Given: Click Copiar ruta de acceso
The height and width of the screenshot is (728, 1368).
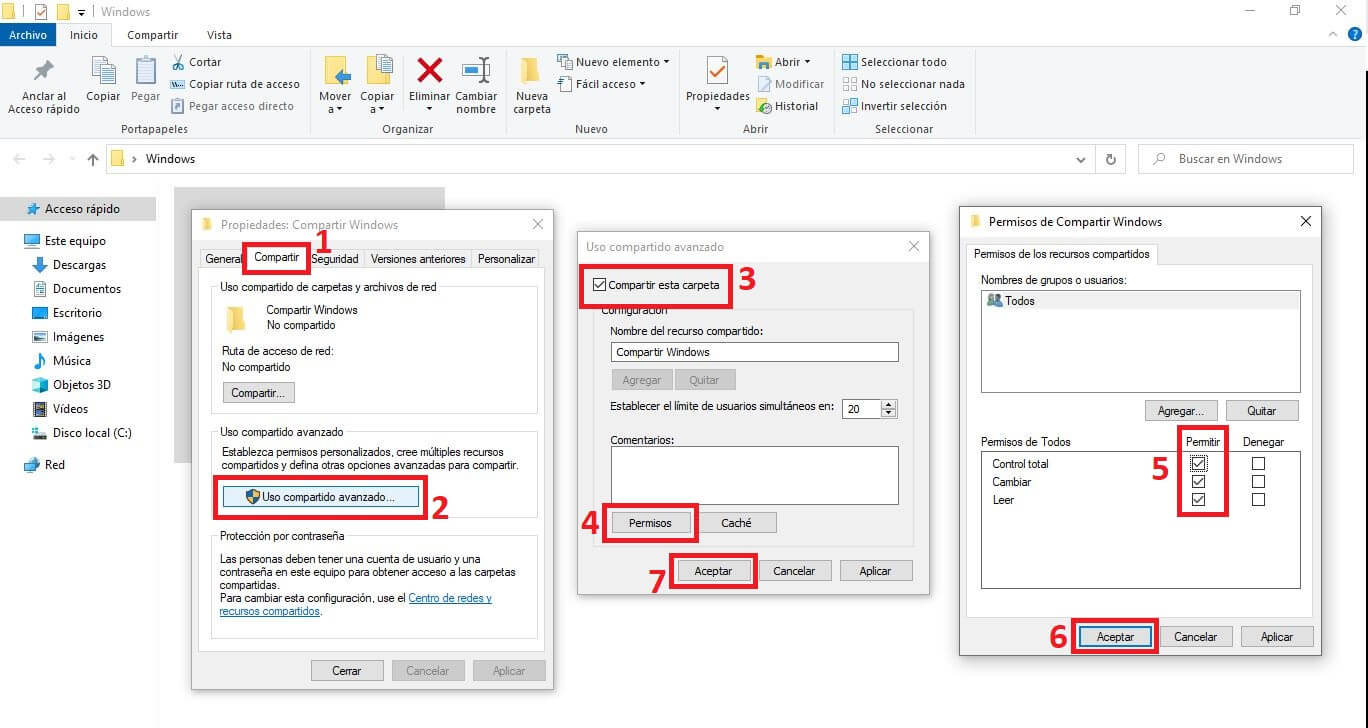Looking at the screenshot, I should (235, 84).
